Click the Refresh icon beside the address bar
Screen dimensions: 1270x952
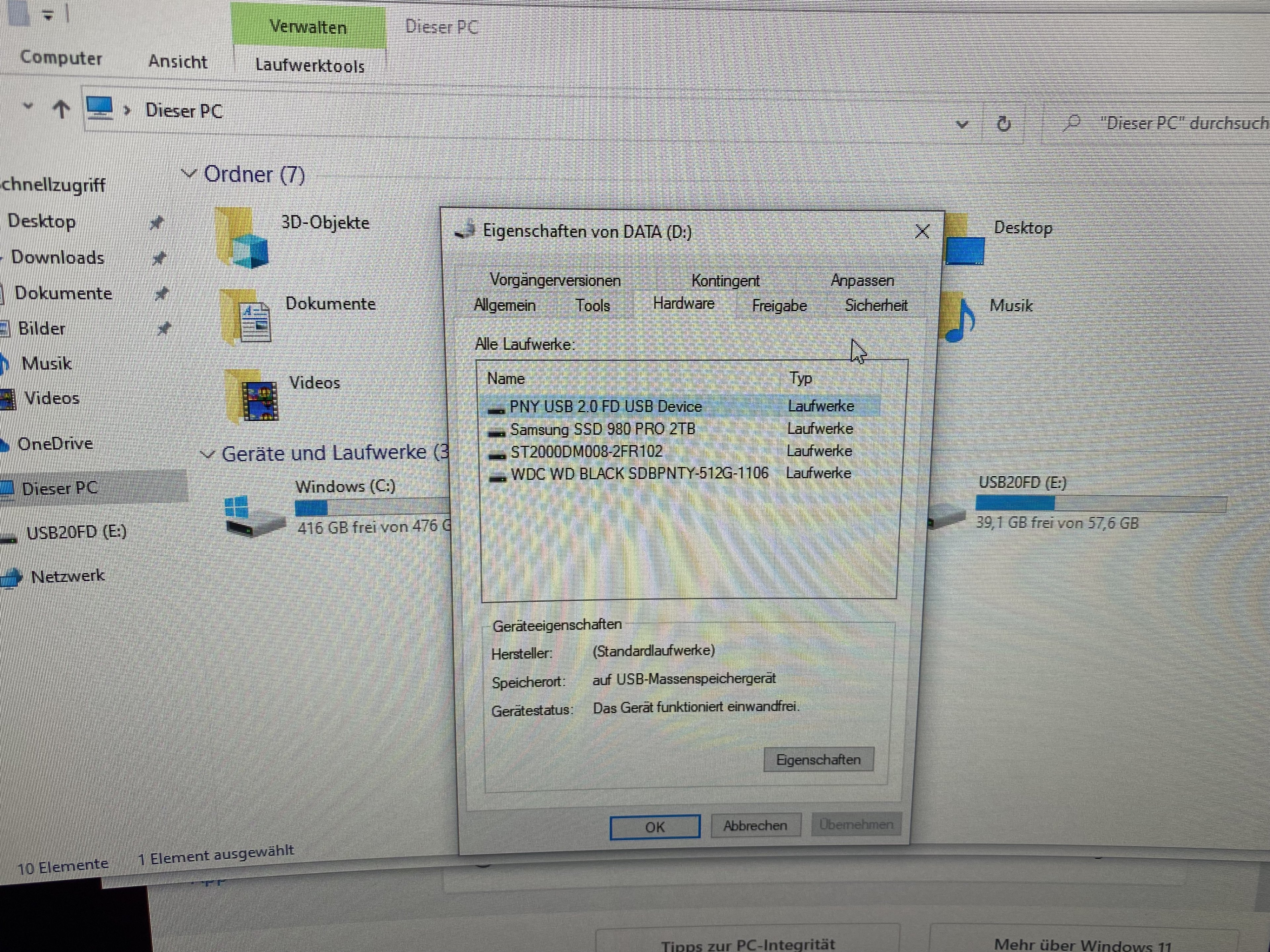point(1004,123)
